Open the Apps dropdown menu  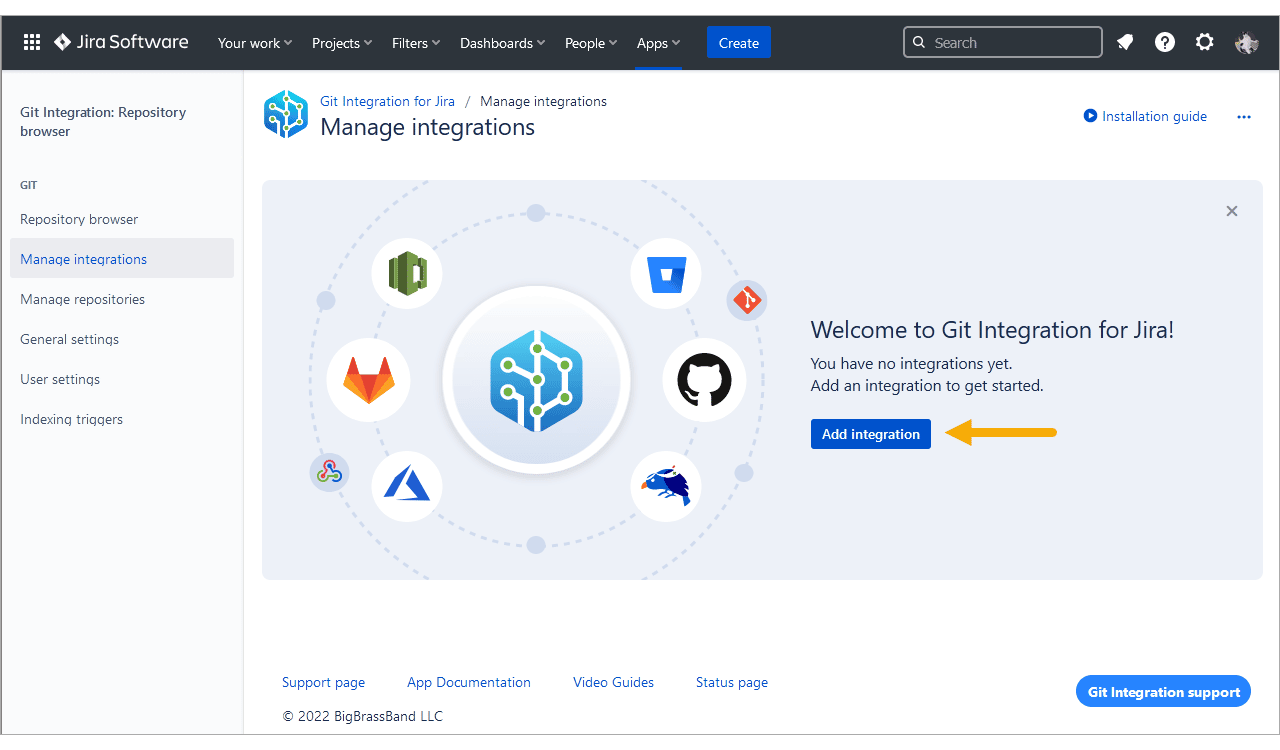658,43
